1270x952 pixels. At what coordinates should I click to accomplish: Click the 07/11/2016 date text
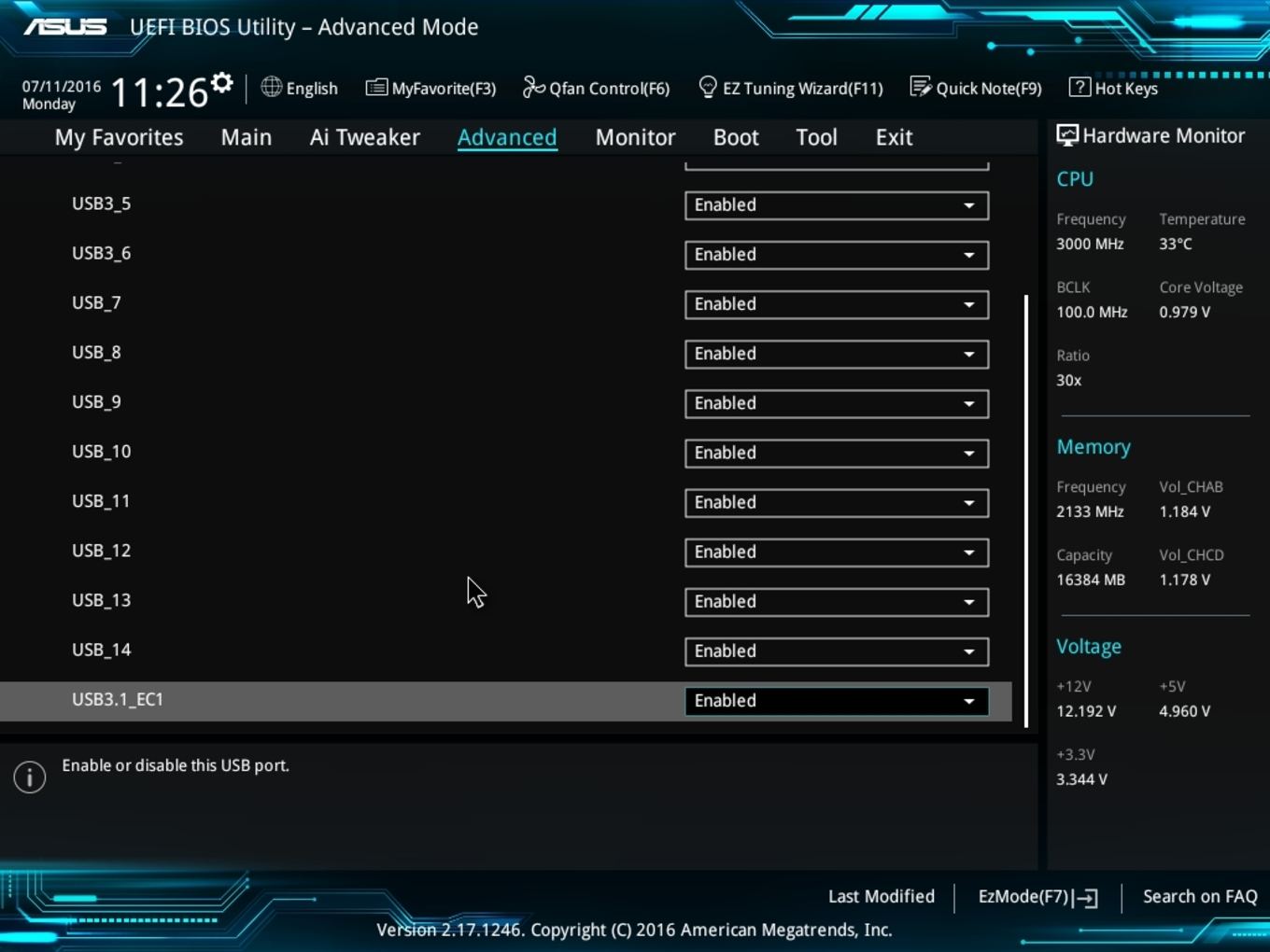[x=62, y=86]
